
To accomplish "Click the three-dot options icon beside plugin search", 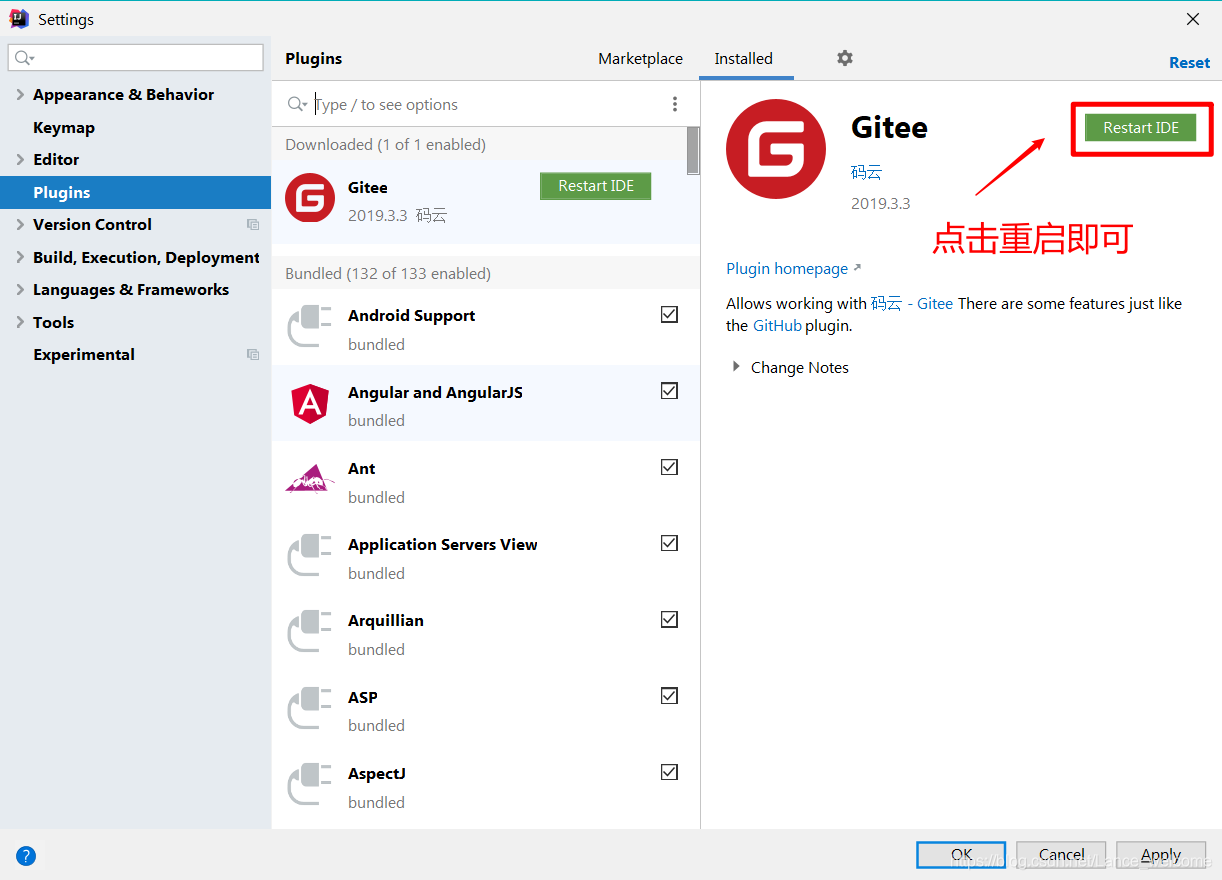I will [675, 104].
